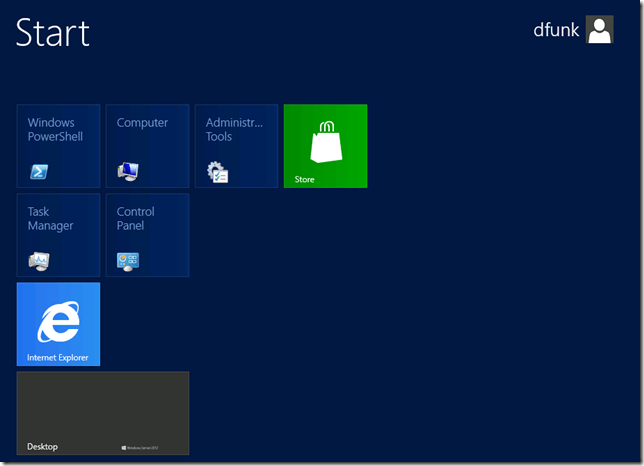Click the dfunk user avatar picture
This screenshot has width=644, height=466.
pos(599,30)
